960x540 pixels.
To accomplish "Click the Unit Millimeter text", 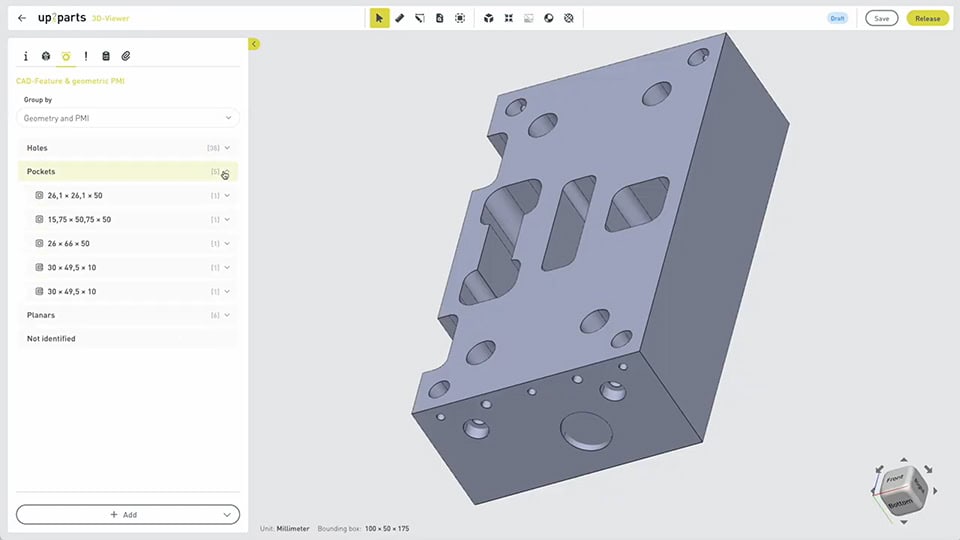I will point(285,528).
